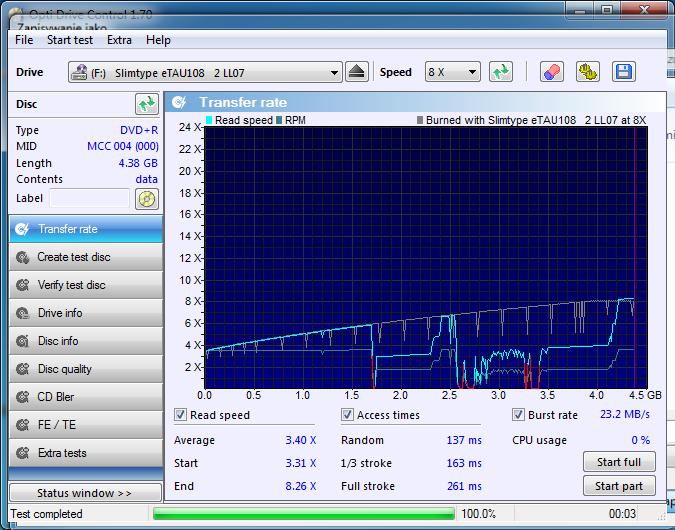Click the MID value MCC 004 (000)

(123, 146)
